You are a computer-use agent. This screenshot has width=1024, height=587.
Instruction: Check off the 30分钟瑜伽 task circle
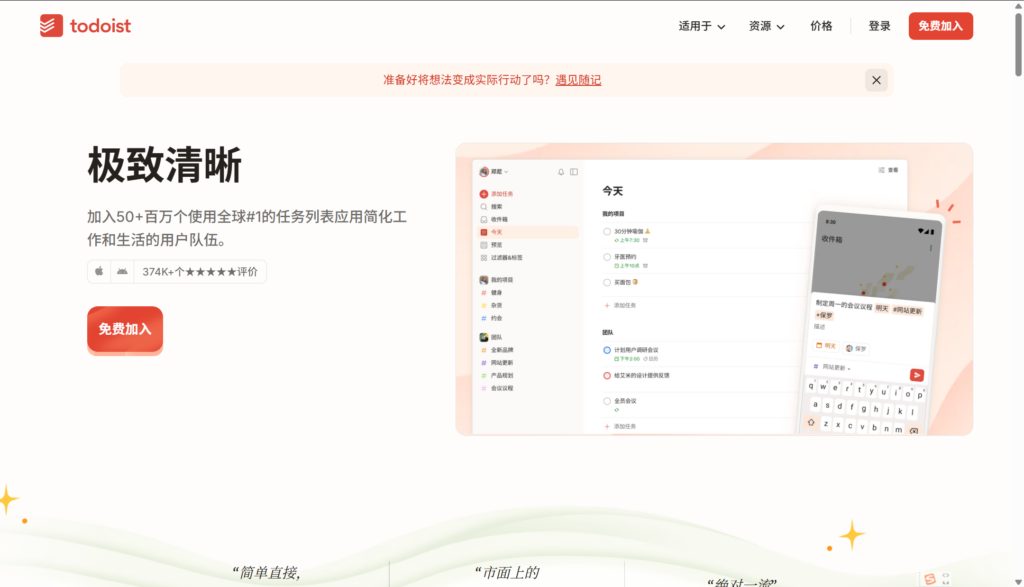(x=608, y=231)
